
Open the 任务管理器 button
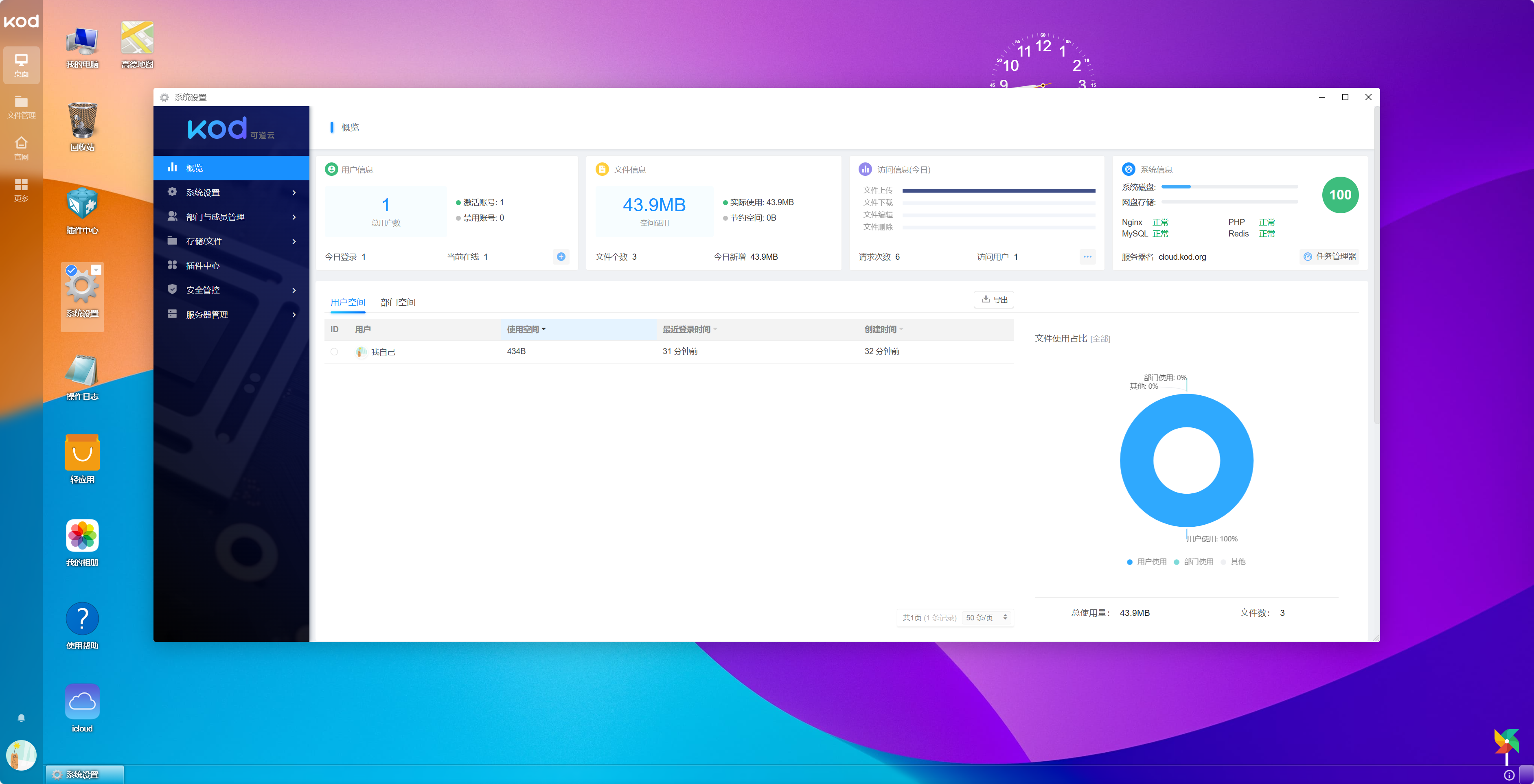[1330, 256]
